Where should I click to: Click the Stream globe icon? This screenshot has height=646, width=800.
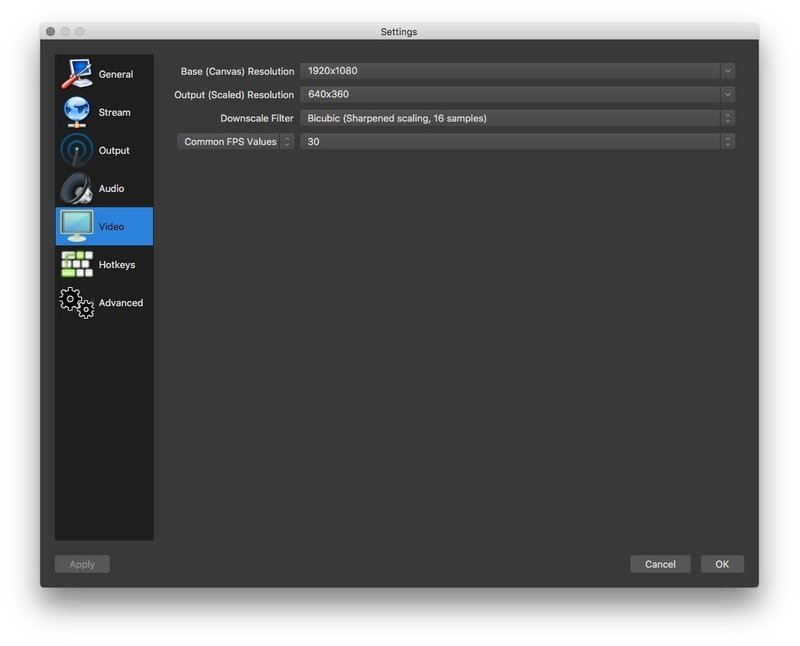tap(77, 112)
